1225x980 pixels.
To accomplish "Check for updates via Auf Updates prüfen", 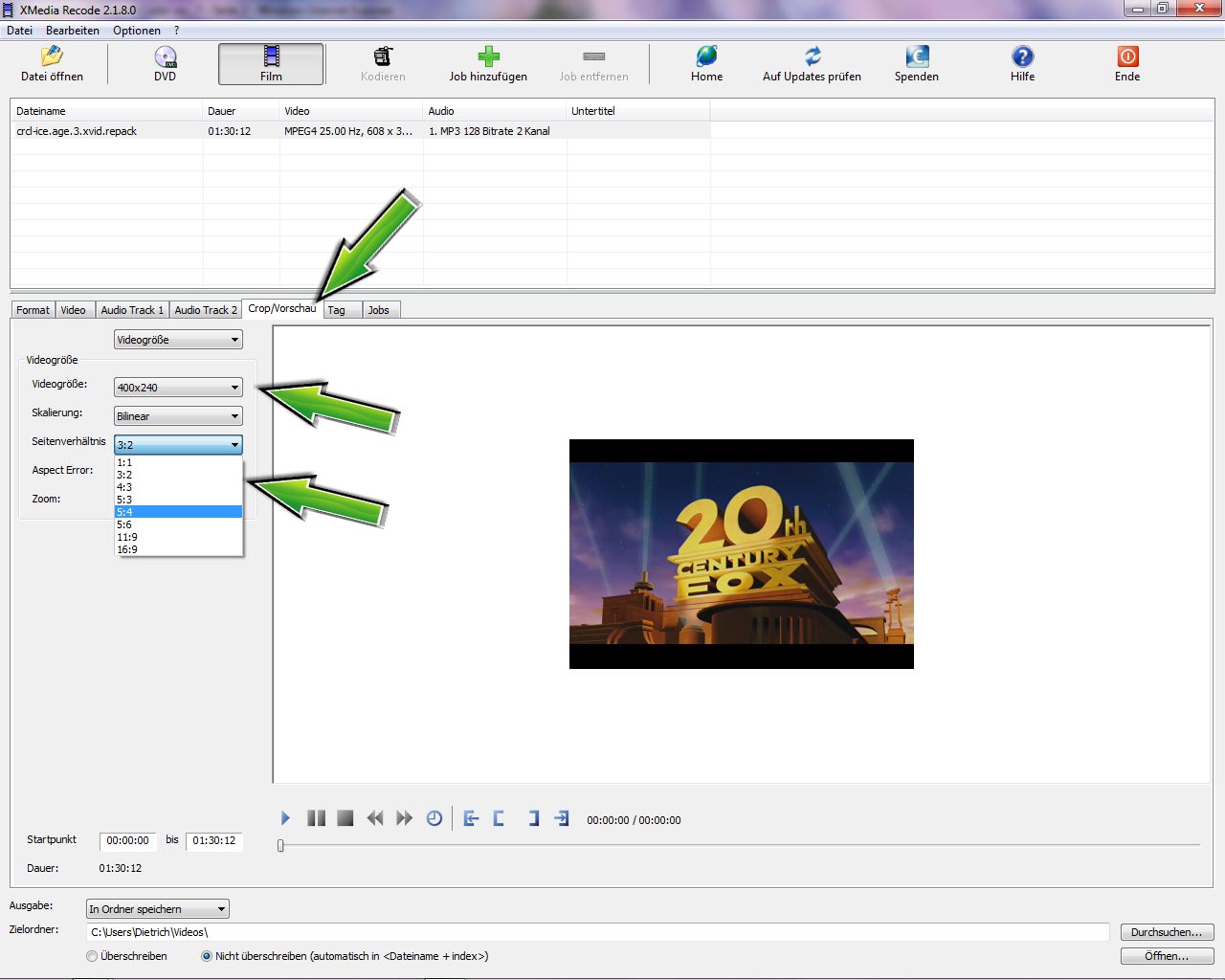I will tap(812, 64).
